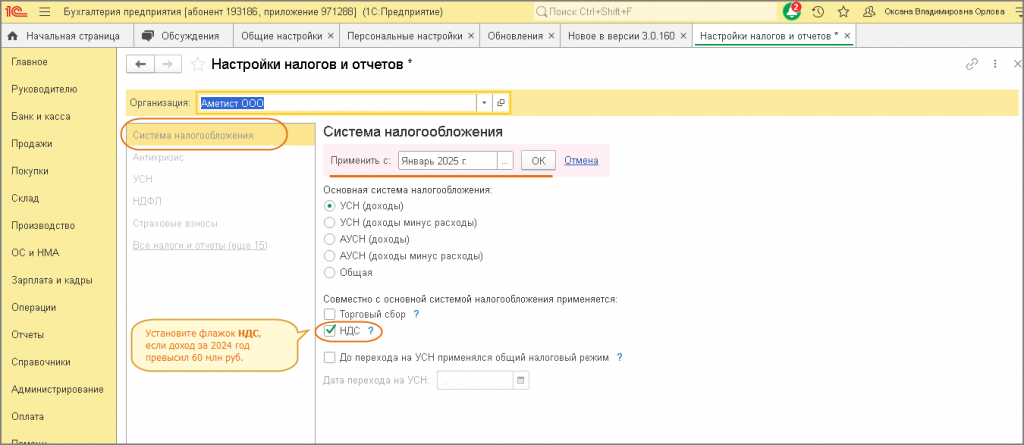The height and width of the screenshot is (445, 1024).
Task: Enable the Торговый сбор checkbox
Action: pos(330,314)
